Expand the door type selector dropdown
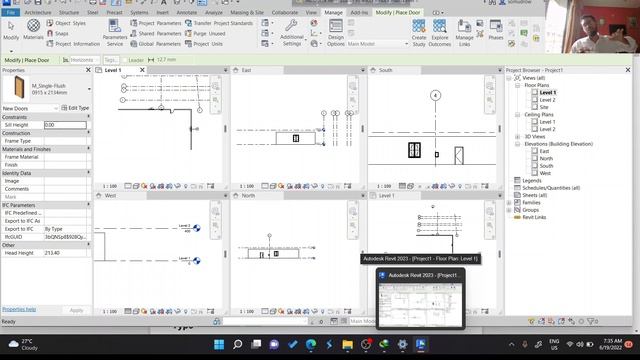 click(x=89, y=89)
